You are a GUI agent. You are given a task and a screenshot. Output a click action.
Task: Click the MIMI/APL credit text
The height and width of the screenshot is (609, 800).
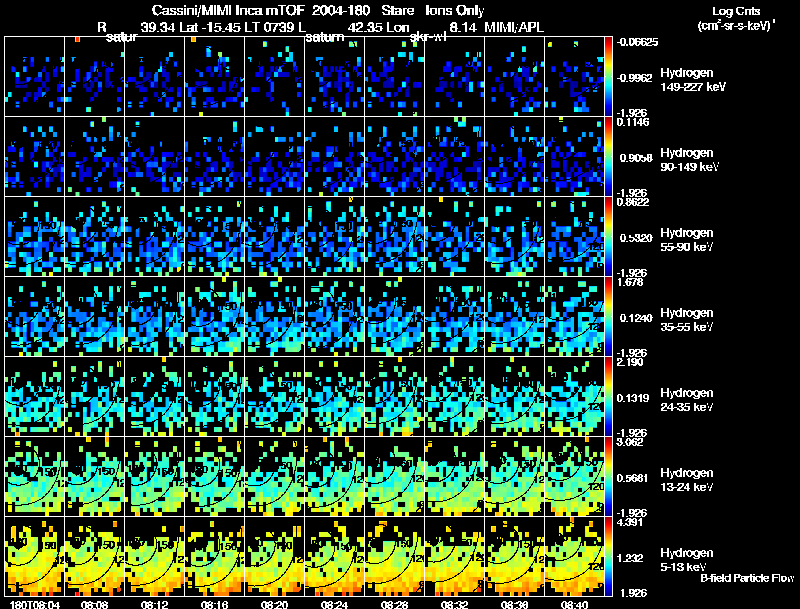coord(514,27)
